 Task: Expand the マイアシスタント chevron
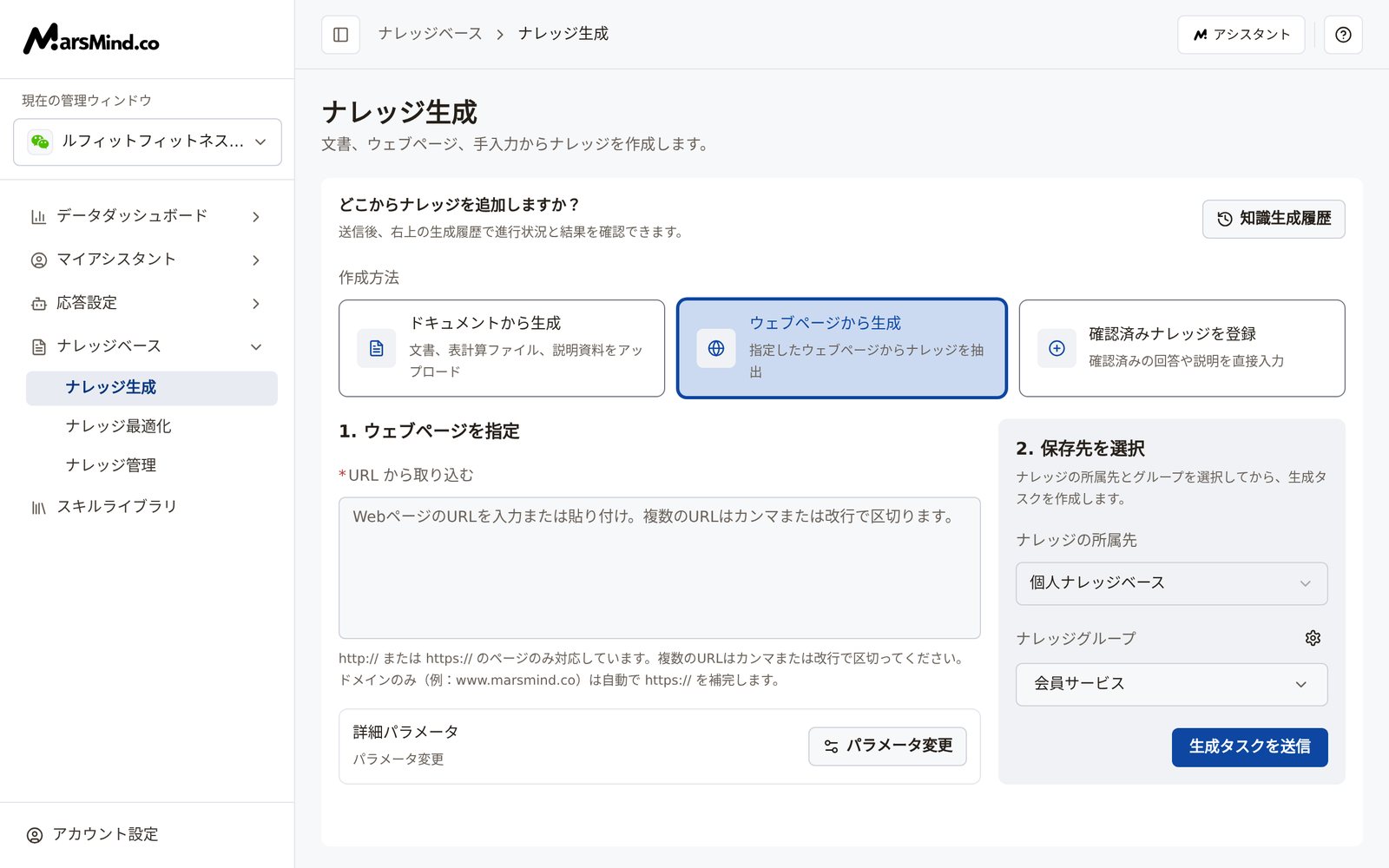[x=256, y=260]
